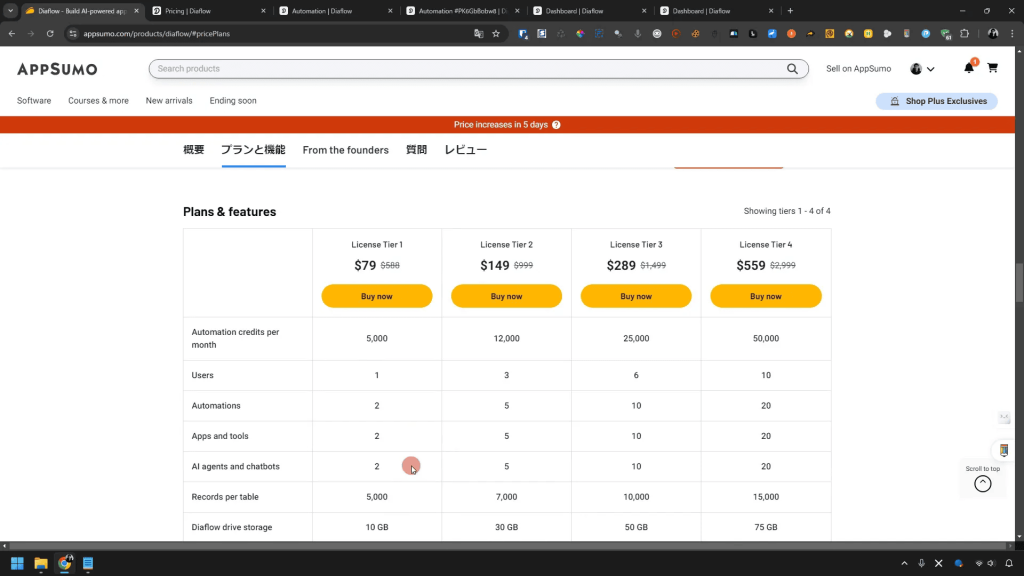
Task: Click the 75 GB storage cell
Action: pyautogui.click(x=765, y=527)
